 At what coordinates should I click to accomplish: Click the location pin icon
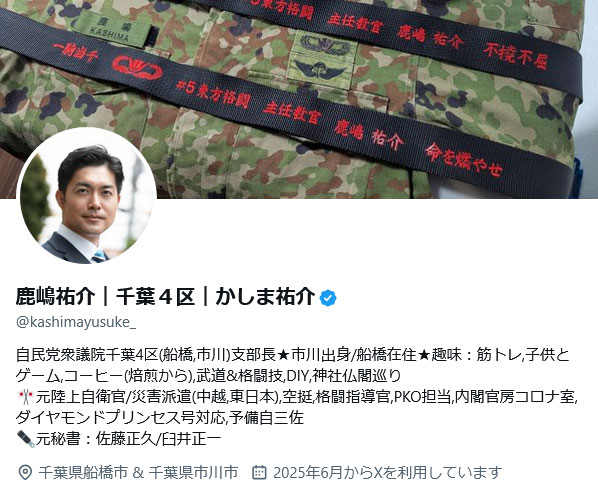[25, 472]
